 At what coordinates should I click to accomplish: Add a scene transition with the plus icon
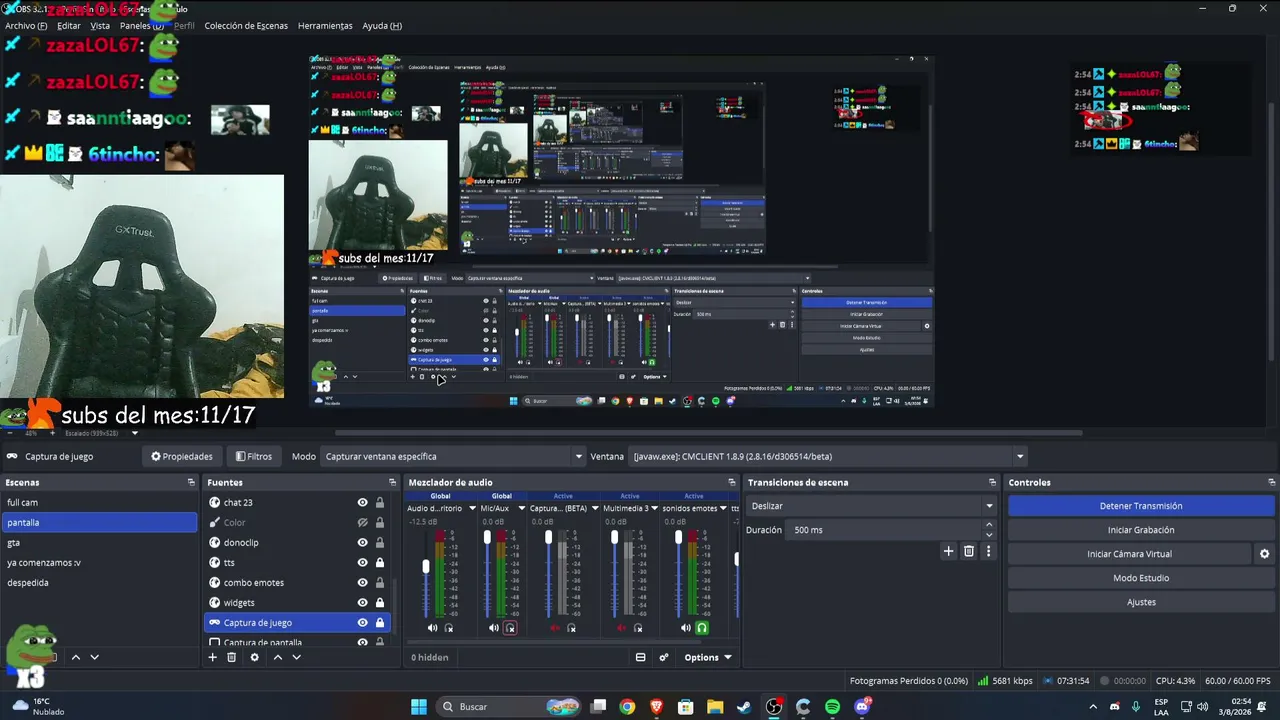pos(948,551)
